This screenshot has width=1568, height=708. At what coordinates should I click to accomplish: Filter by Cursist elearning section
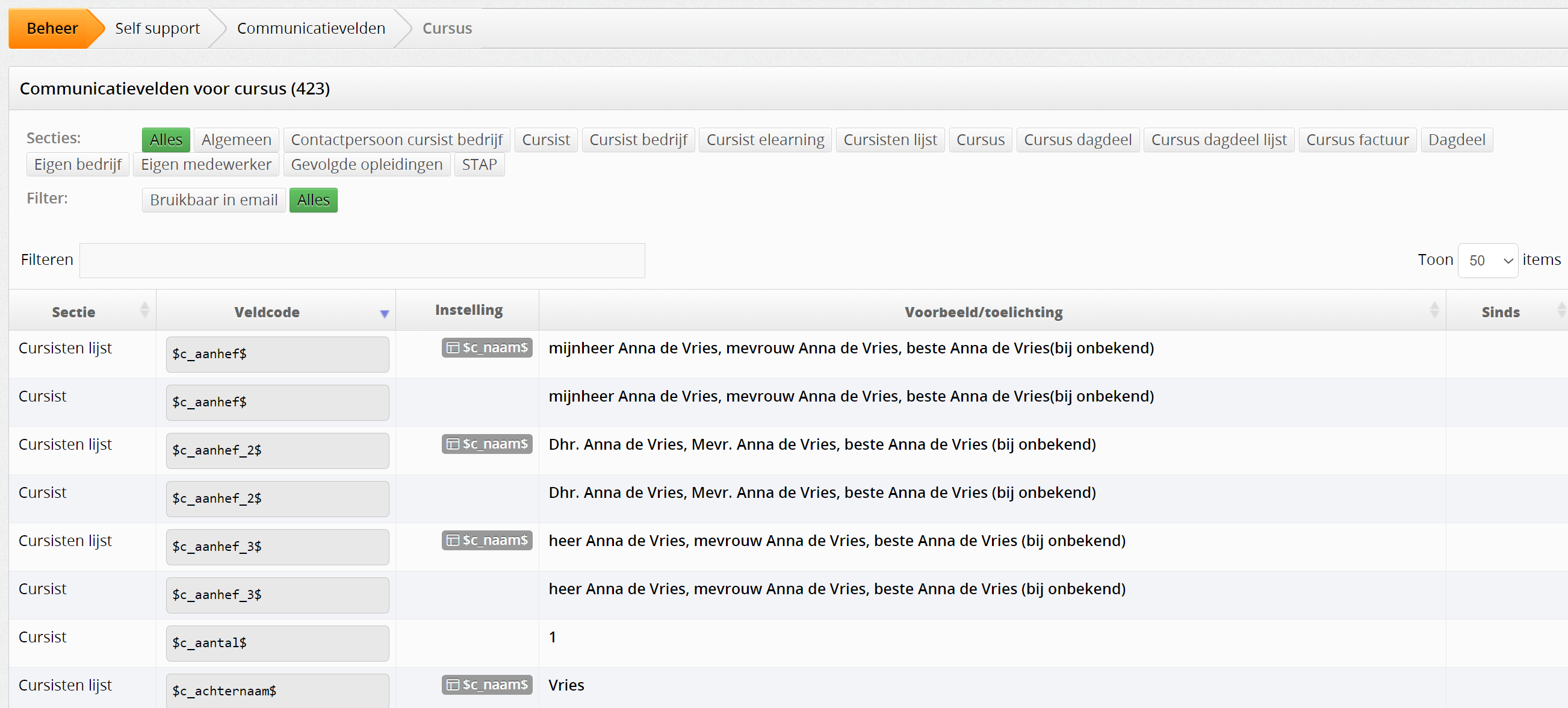(765, 140)
